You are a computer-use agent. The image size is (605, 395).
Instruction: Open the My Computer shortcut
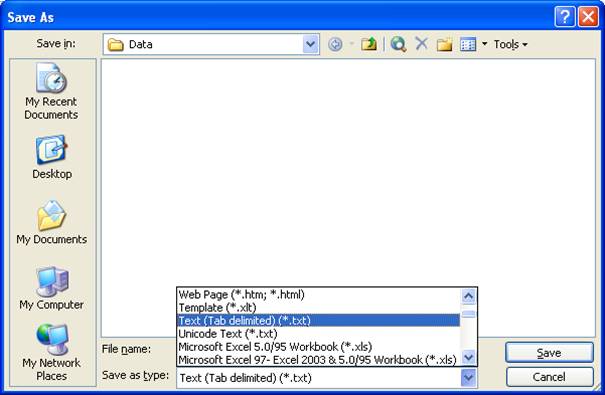click(x=52, y=288)
